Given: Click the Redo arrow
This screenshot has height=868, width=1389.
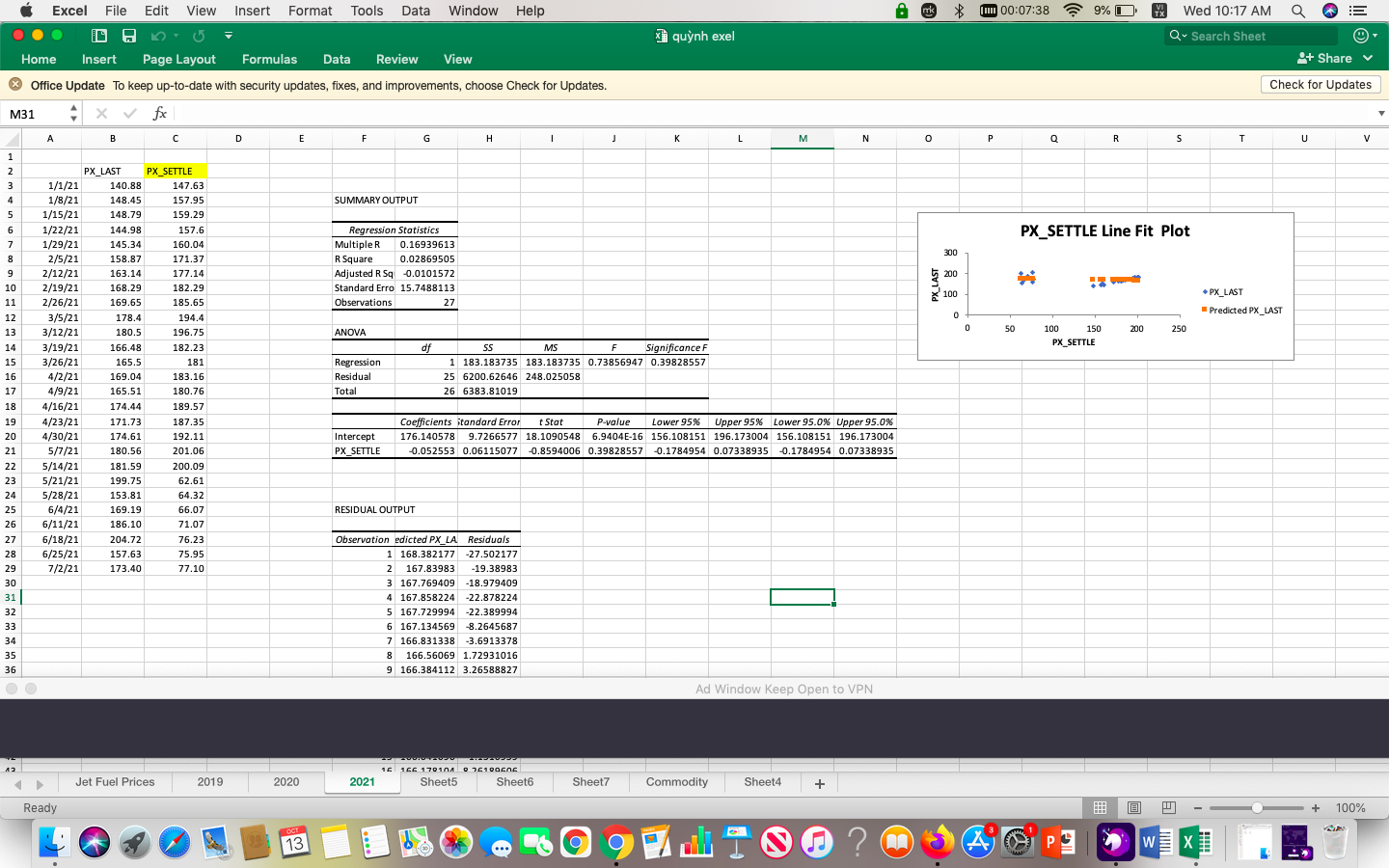Looking at the screenshot, I should pyautogui.click(x=199, y=36).
